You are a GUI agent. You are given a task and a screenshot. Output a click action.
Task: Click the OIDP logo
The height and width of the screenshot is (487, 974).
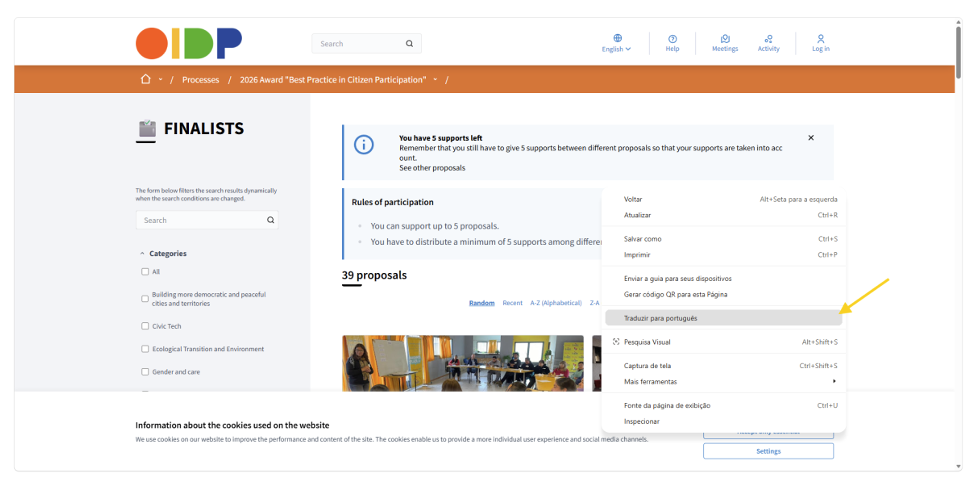[189, 43]
